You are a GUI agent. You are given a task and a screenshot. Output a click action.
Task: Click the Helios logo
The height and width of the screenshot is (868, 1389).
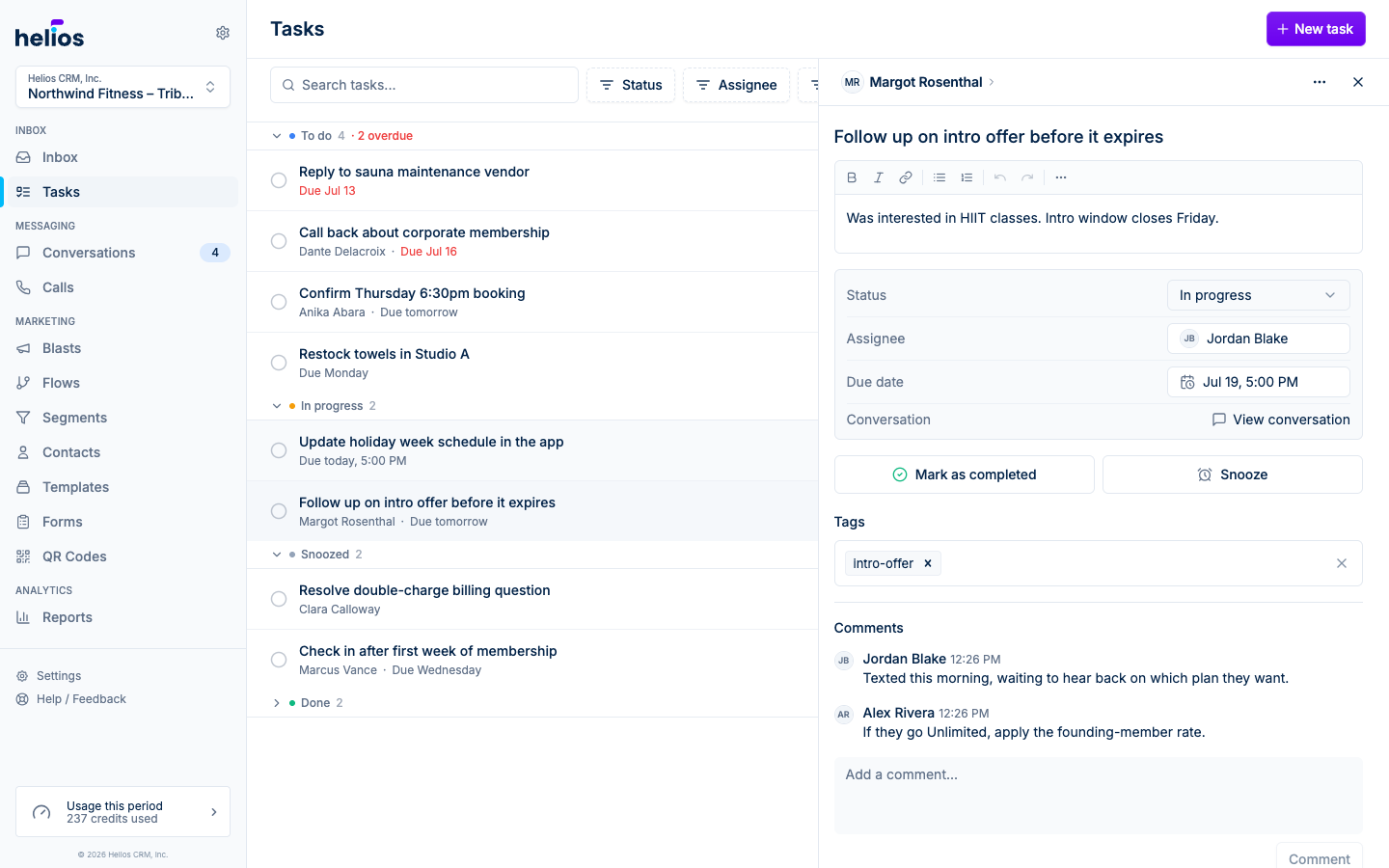[49, 35]
